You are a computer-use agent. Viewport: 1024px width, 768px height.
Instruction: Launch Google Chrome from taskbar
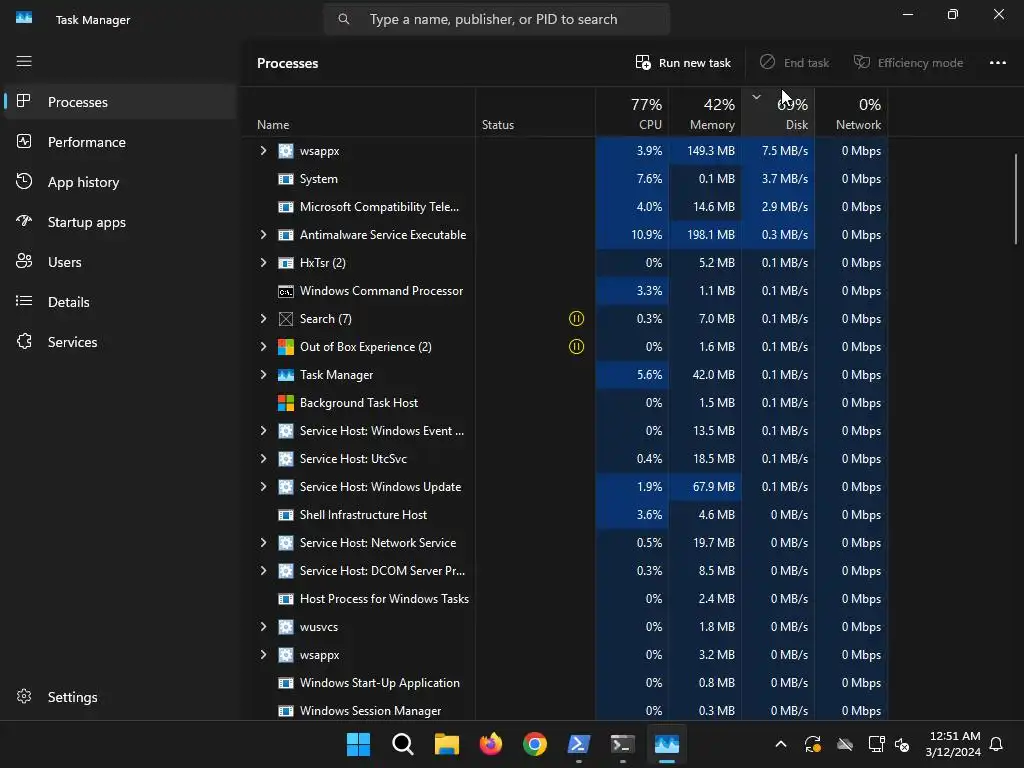click(535, 744)
